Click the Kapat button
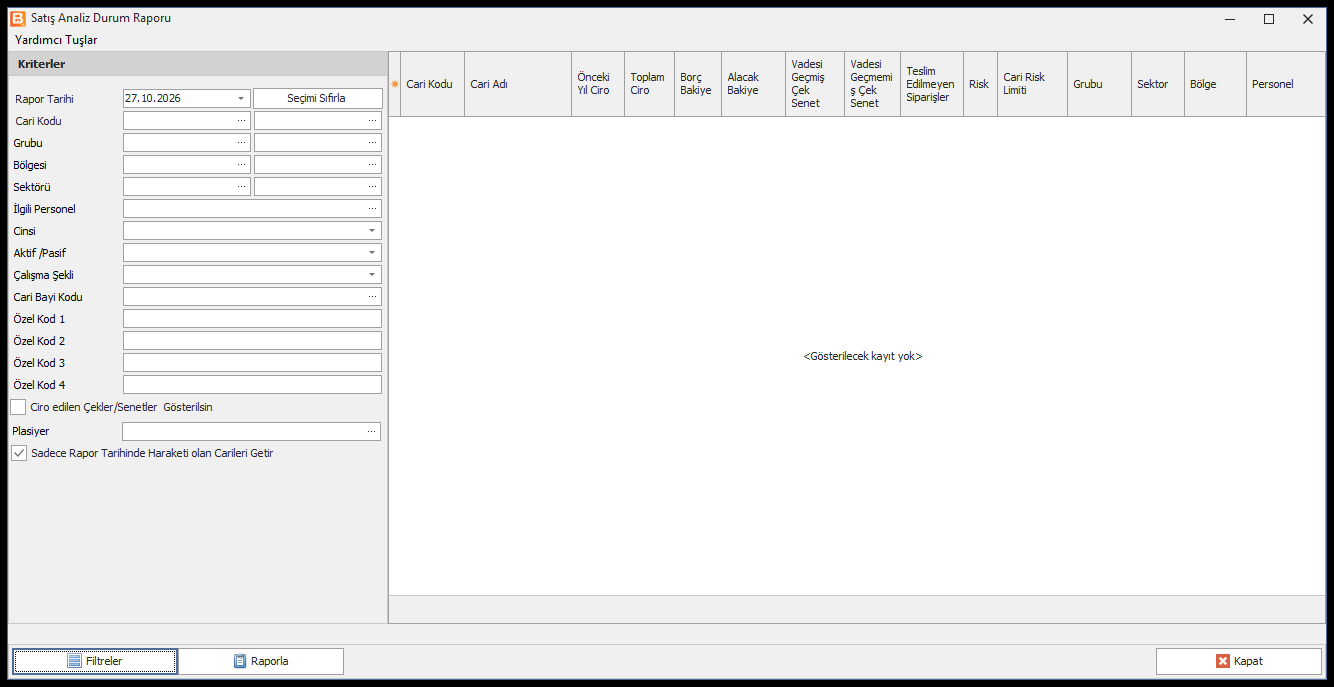This screenshot has width=1334, height=687. 1239,661
